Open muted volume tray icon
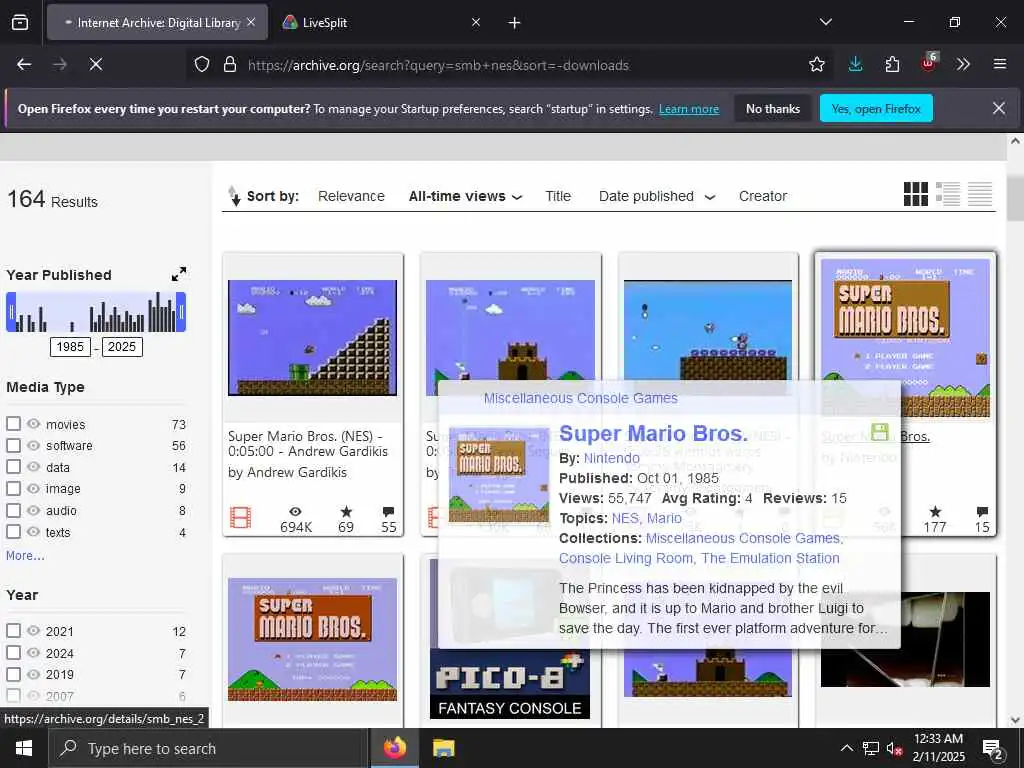 [x=895, y=748]
